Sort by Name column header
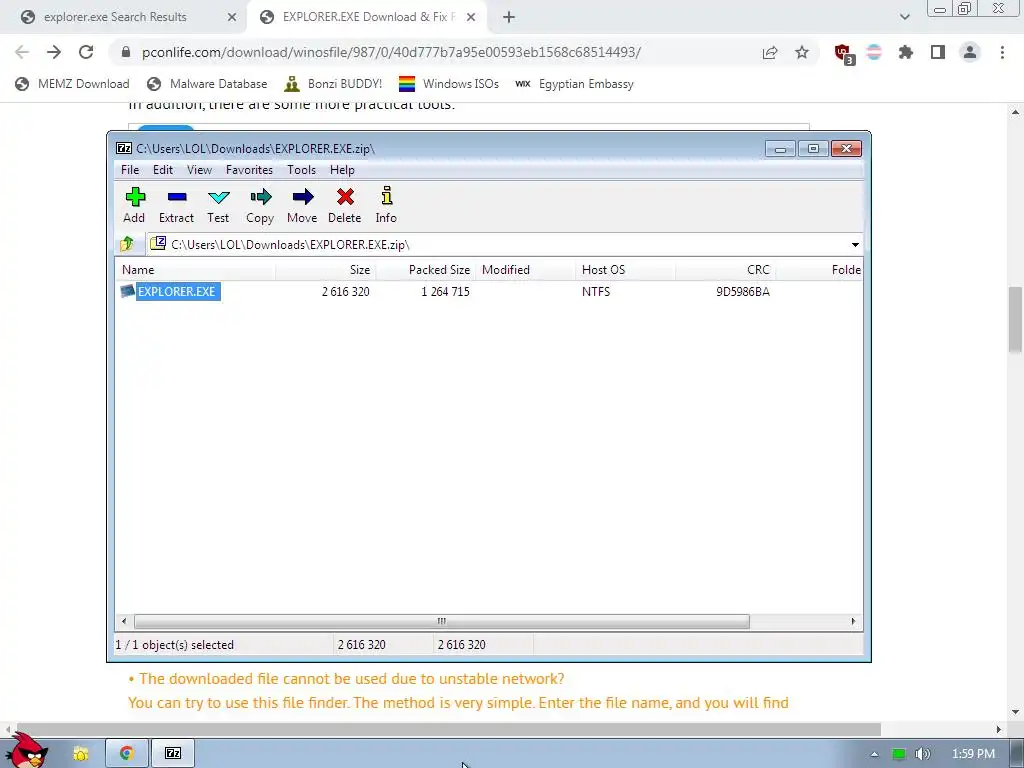The image size is (1024, 768). [196, 270]
